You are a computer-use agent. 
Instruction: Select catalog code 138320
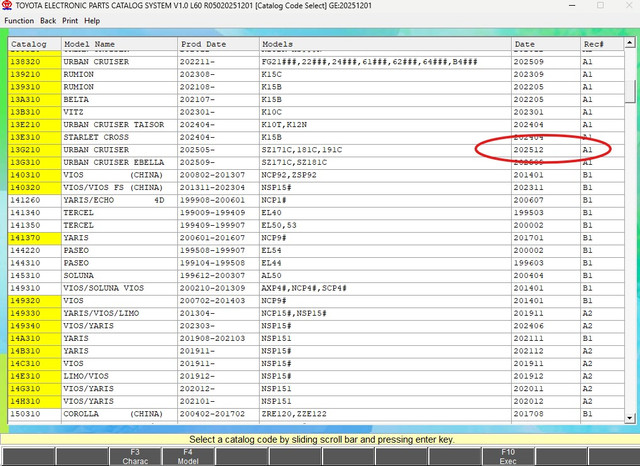(34, 62)
